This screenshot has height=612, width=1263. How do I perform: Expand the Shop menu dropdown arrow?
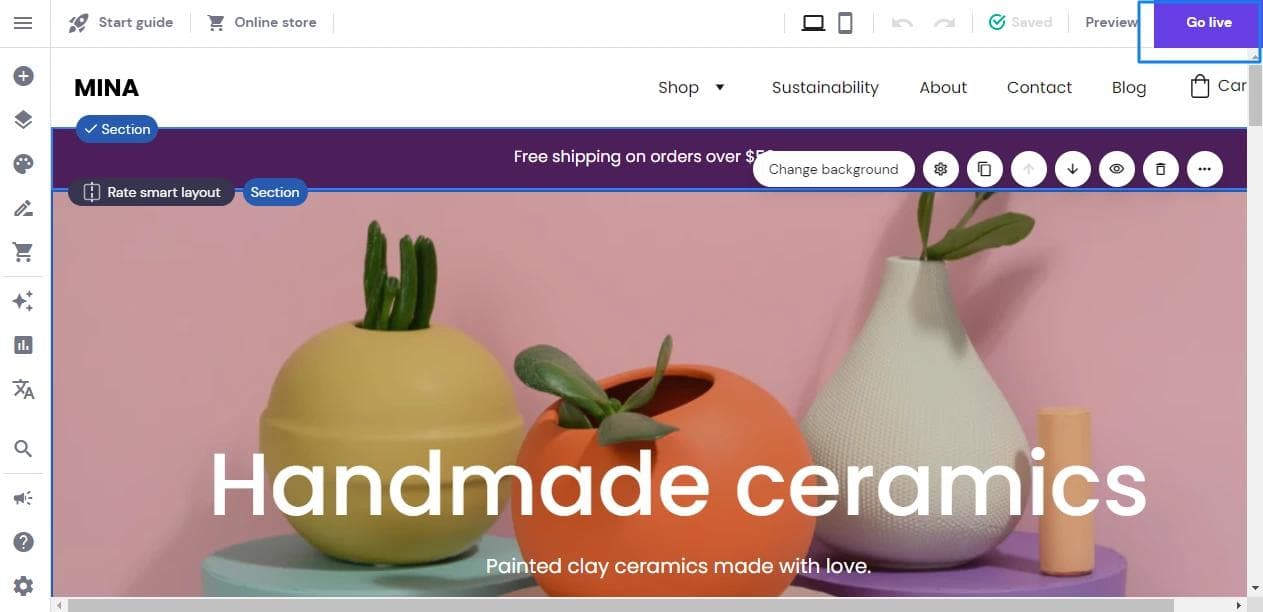coord(720,87)
